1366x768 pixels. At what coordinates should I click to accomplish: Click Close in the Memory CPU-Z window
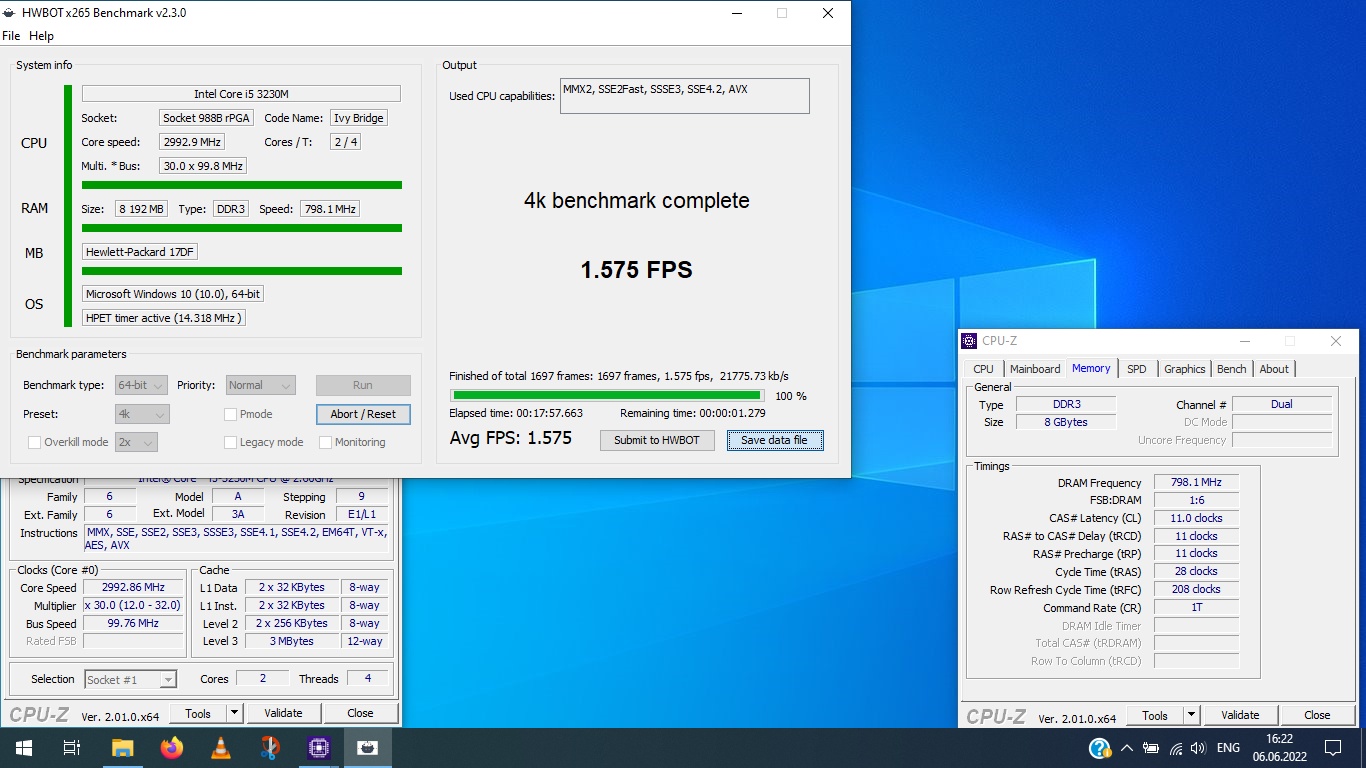pos(1317,715)
